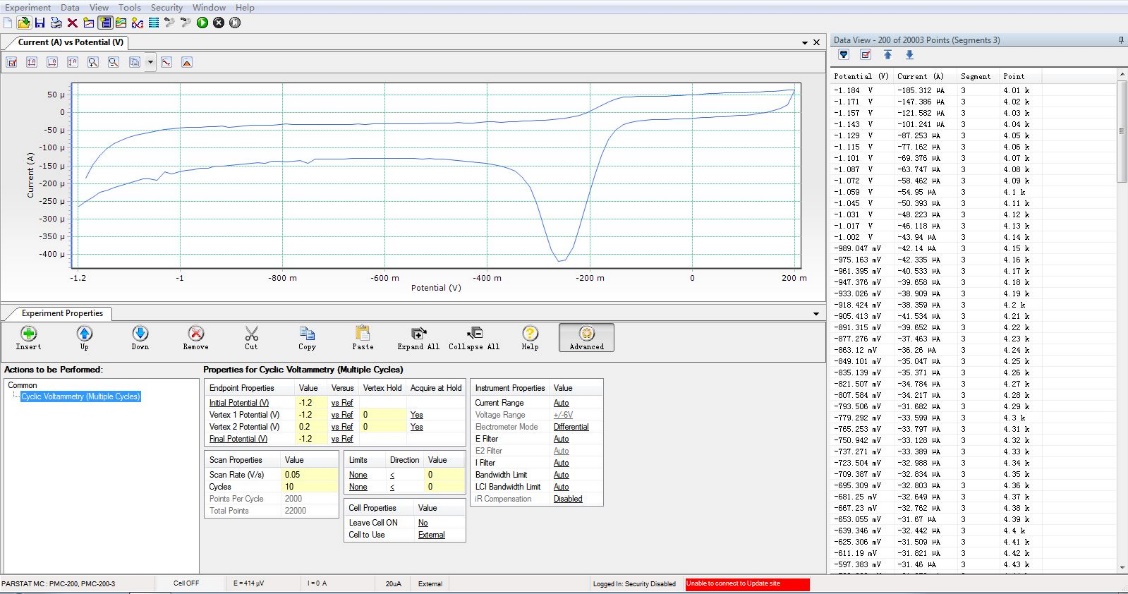Open the Experiment menu
The image size is (1128, 594).
pyautogui.click(x=28, y=7)
